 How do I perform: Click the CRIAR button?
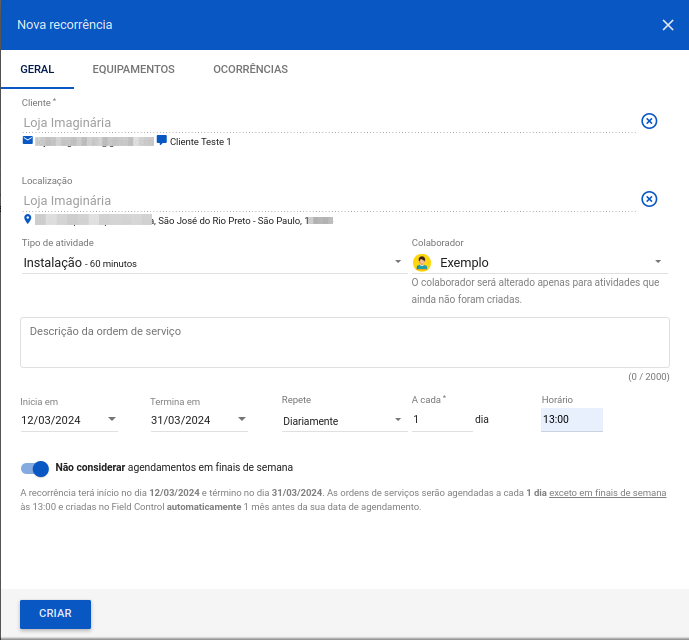point(55,614)
